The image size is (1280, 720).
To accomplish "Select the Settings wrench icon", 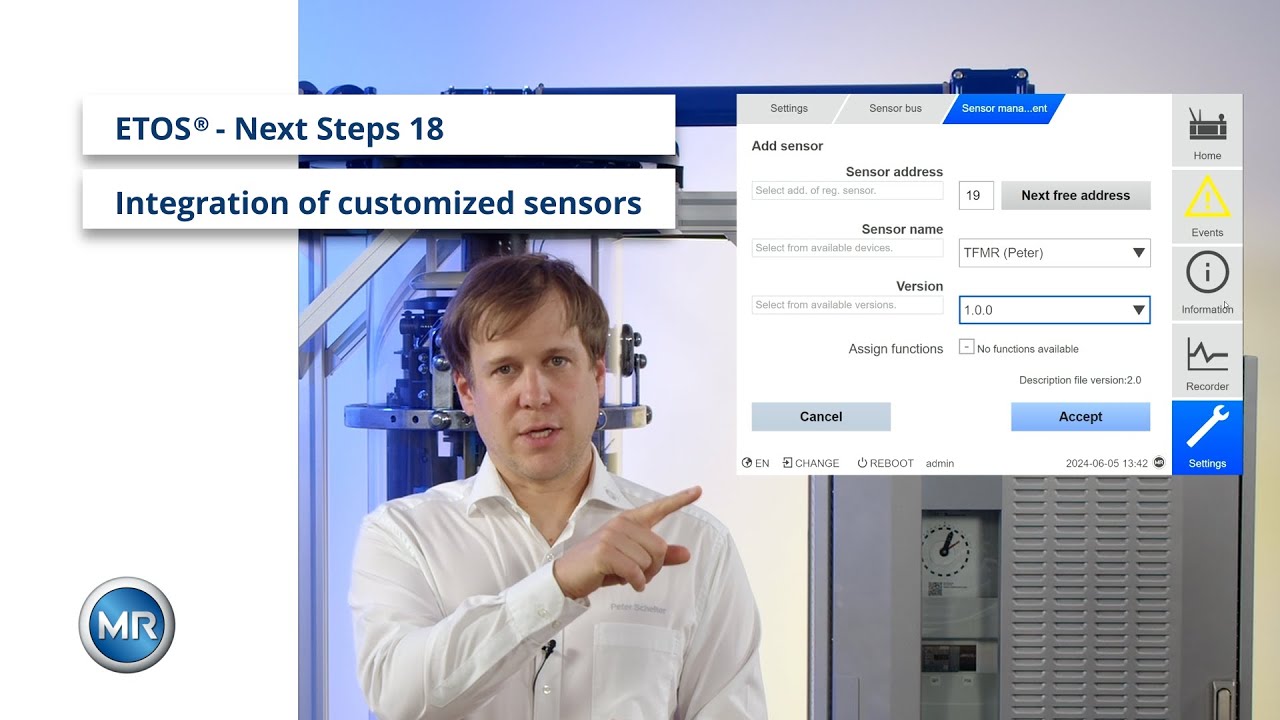I will click(x=1207, y=438).
